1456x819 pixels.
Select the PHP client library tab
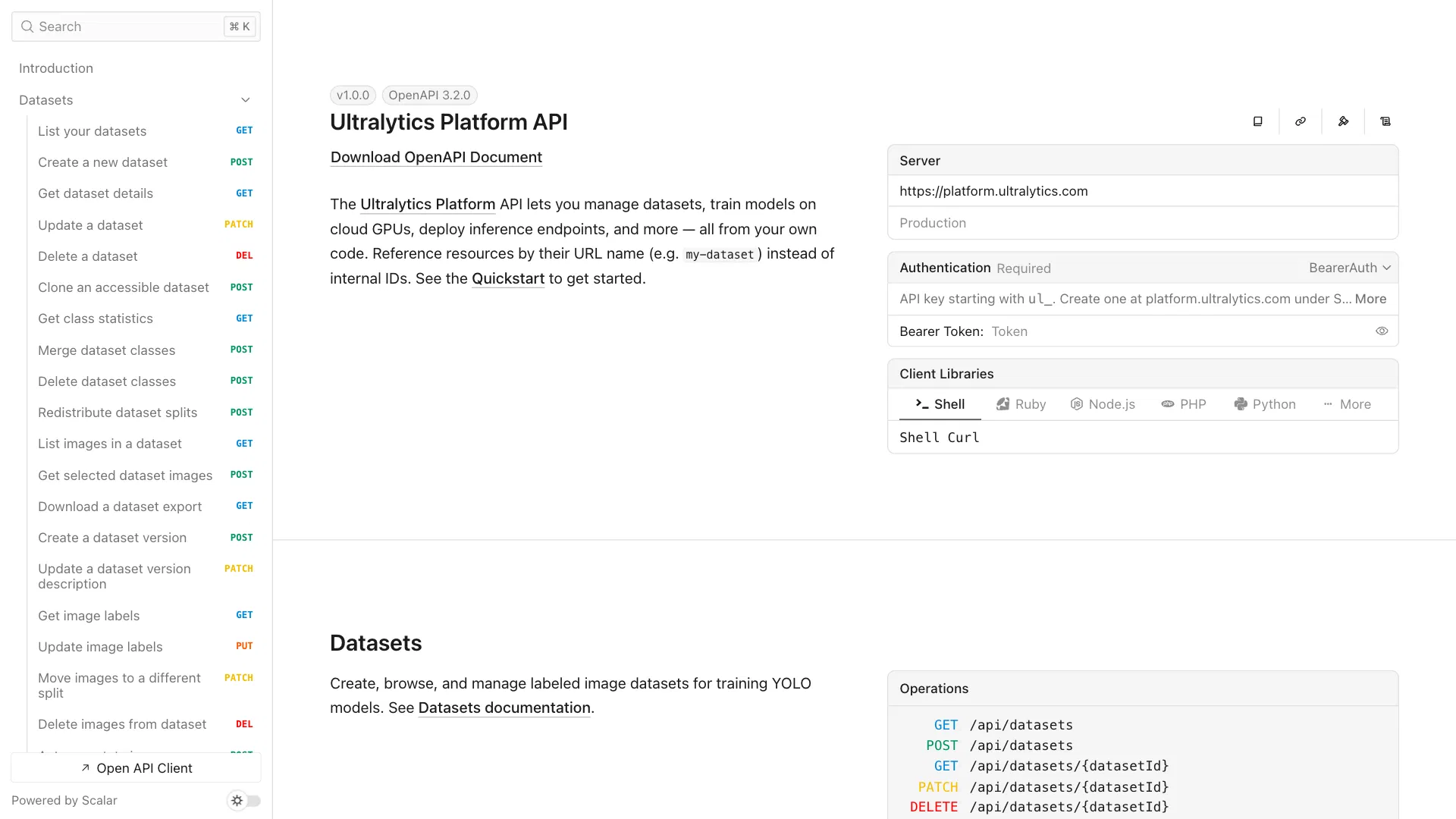(1184, 404)
